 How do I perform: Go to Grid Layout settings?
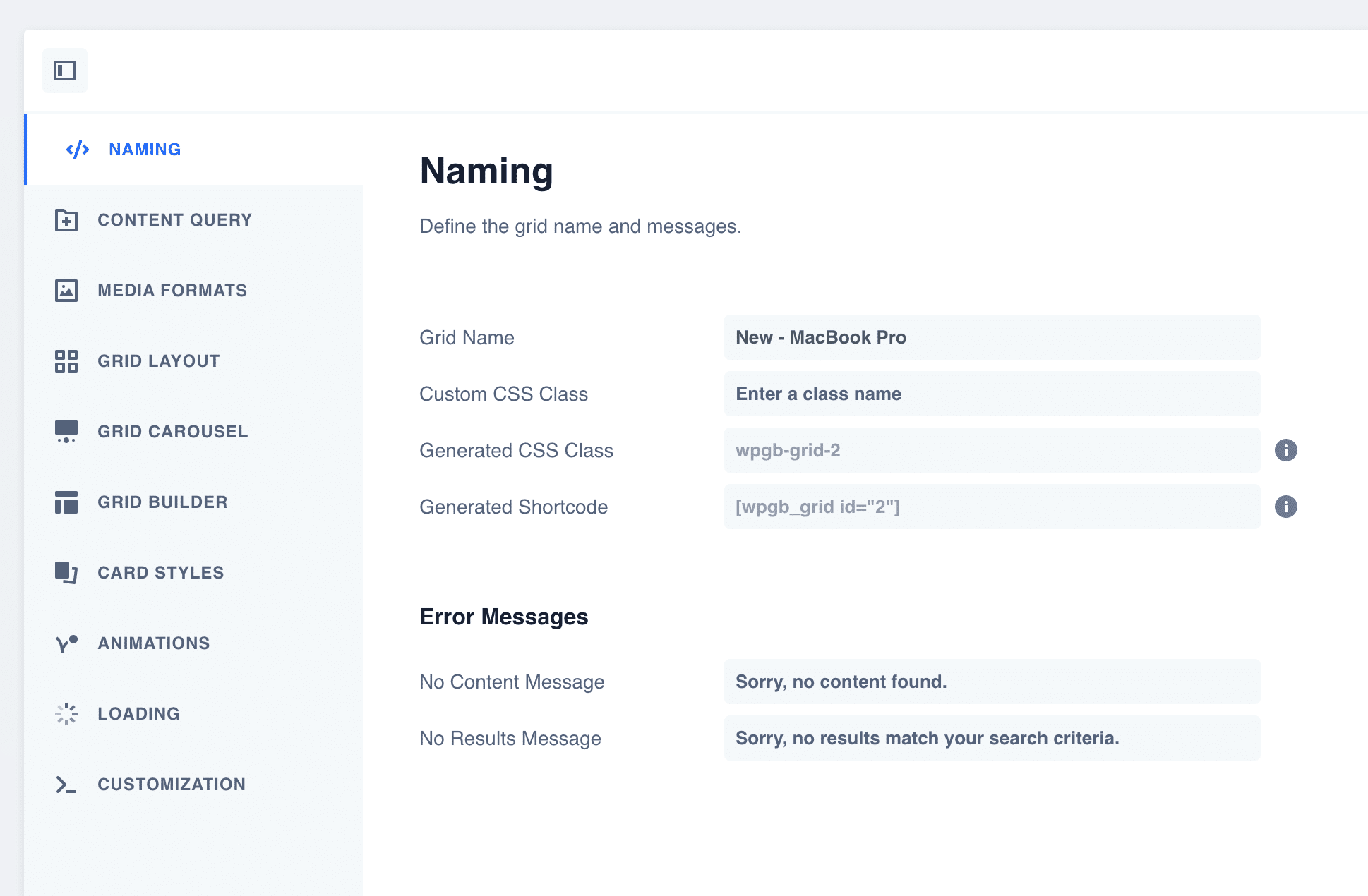pos(194,361)
